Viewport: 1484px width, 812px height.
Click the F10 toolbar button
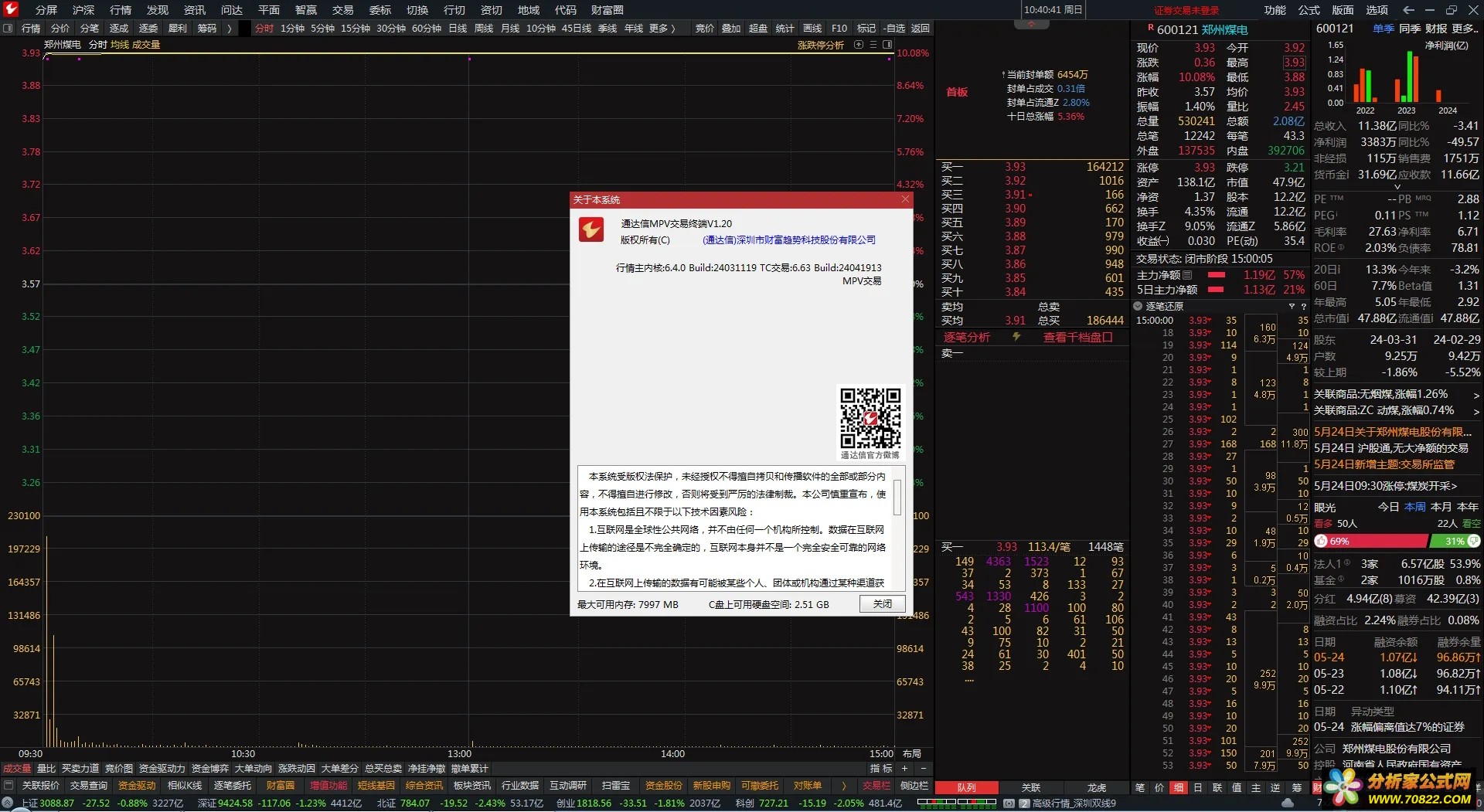tap(839, 29)
